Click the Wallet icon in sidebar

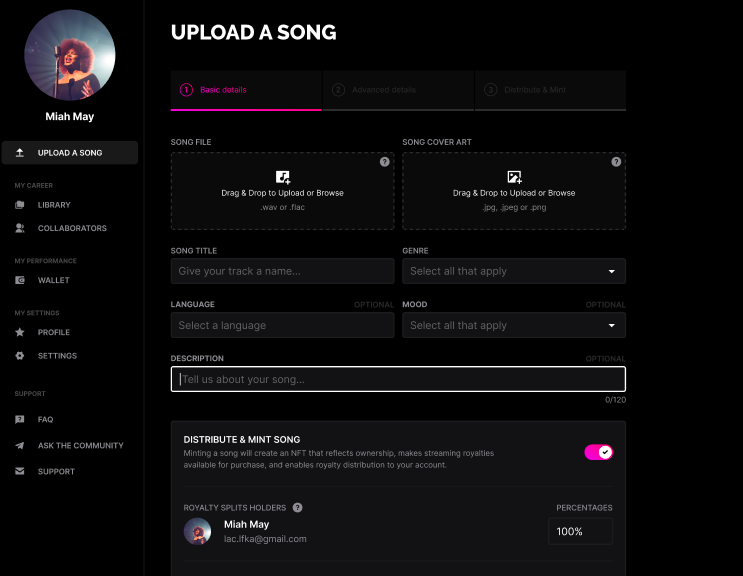coord(19,280)
